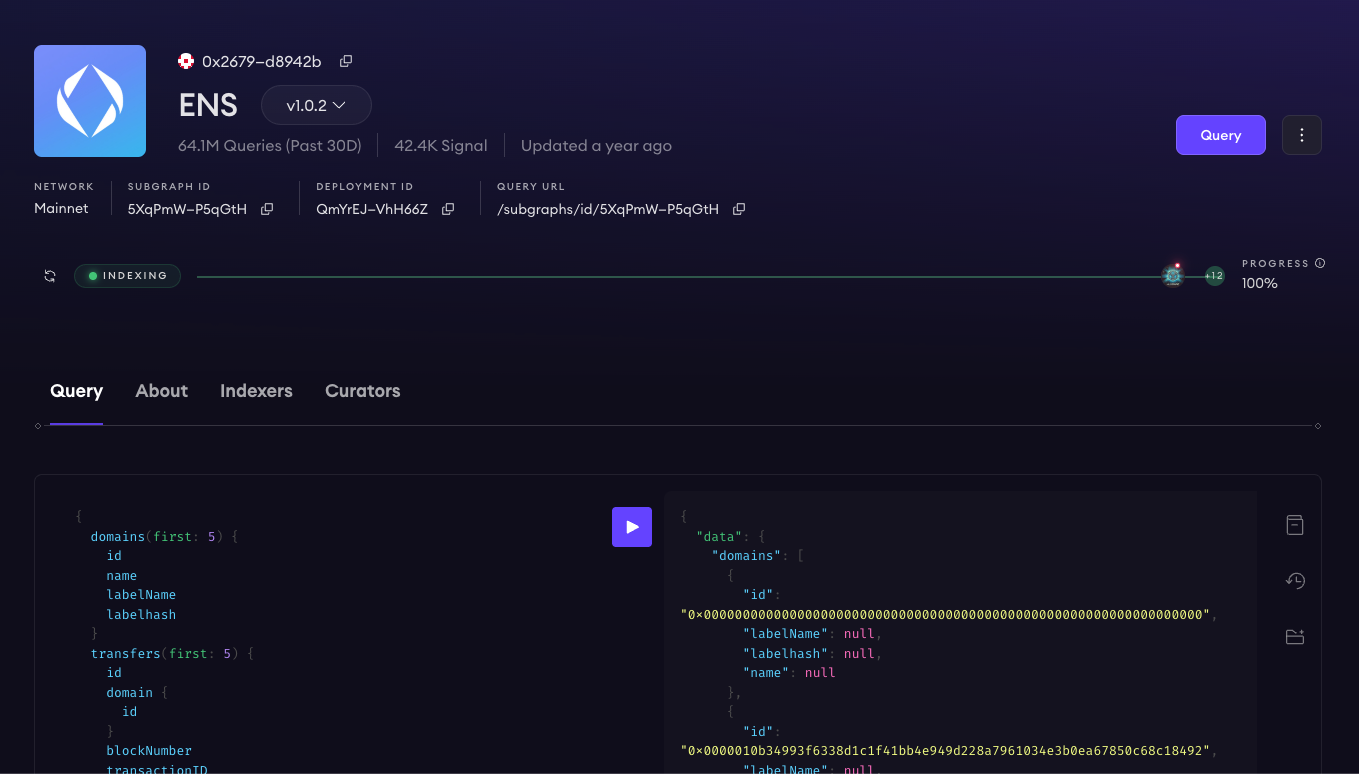Click the "domains" key in the results
Viewport: 1359px width, 774px height.
tap(744, 556)
